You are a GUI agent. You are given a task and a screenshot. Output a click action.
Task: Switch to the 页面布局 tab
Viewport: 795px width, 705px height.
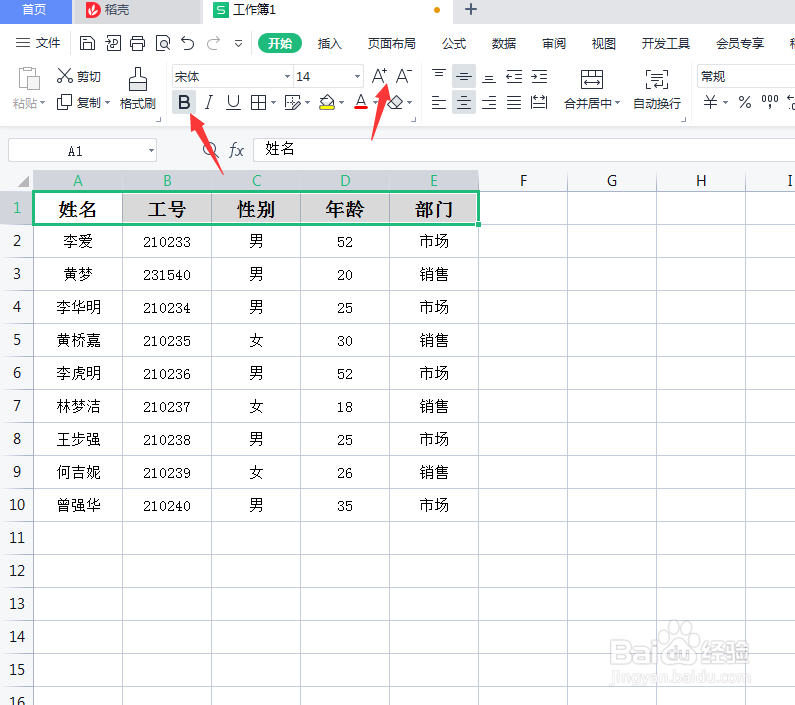click(391, 44)
